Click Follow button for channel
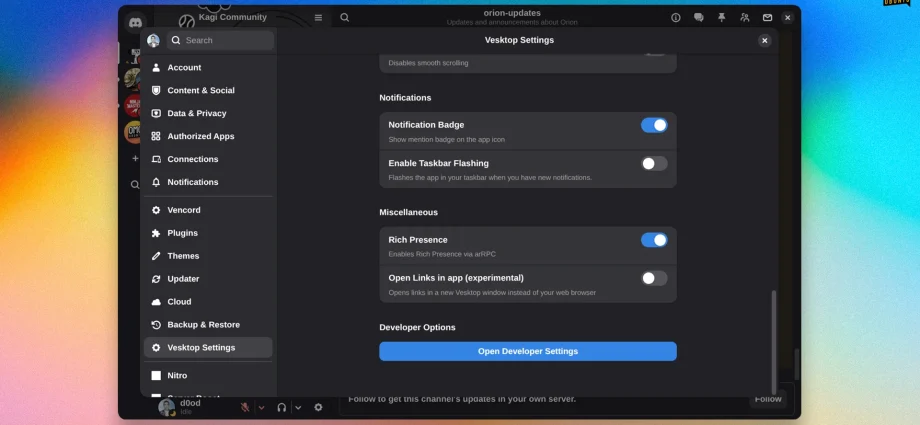 [768, 399]
